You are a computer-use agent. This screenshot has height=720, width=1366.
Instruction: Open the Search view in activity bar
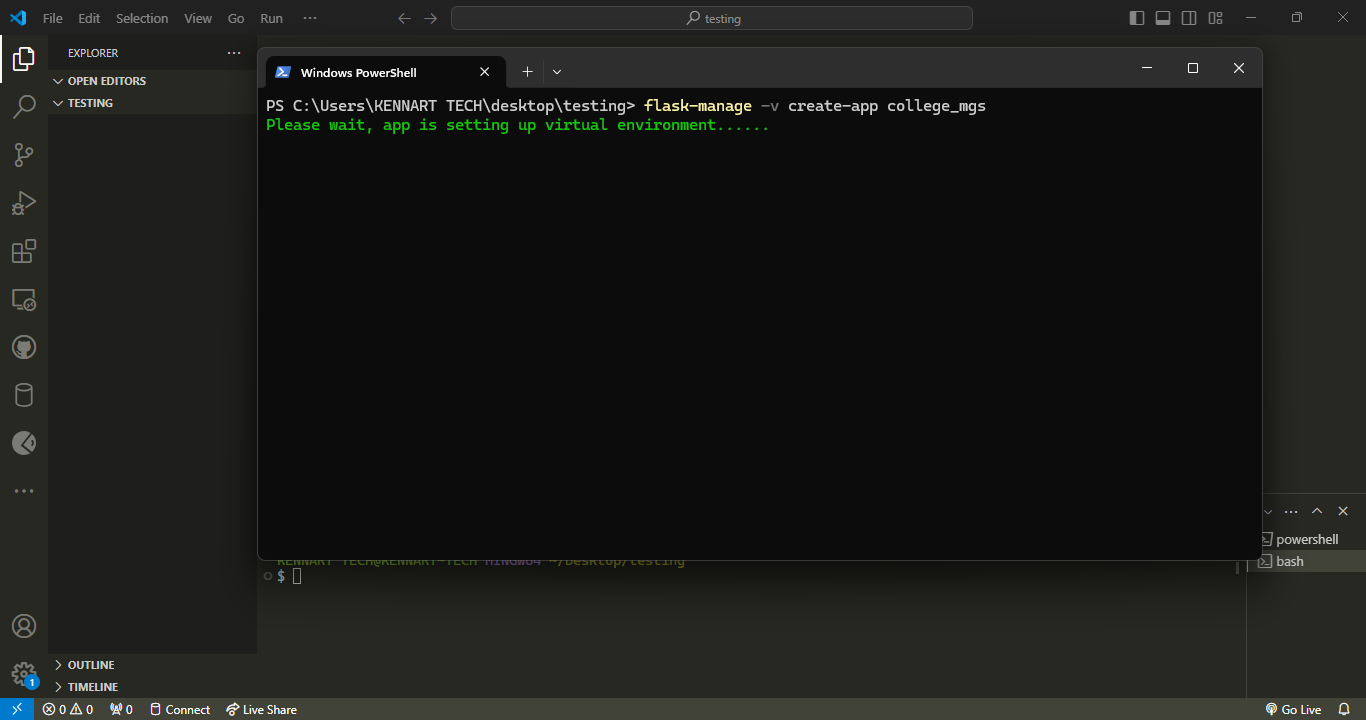pos(24,107)
